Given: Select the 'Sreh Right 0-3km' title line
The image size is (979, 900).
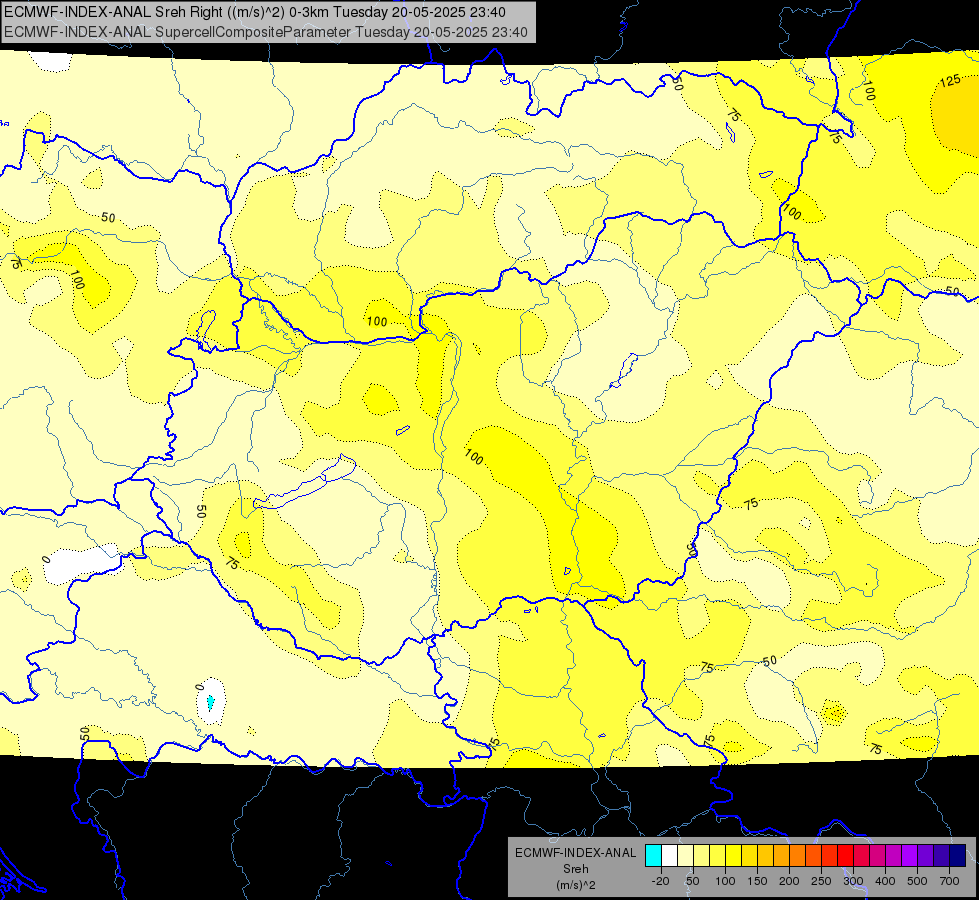Looking at the screenshot, I should pos(255,12).
